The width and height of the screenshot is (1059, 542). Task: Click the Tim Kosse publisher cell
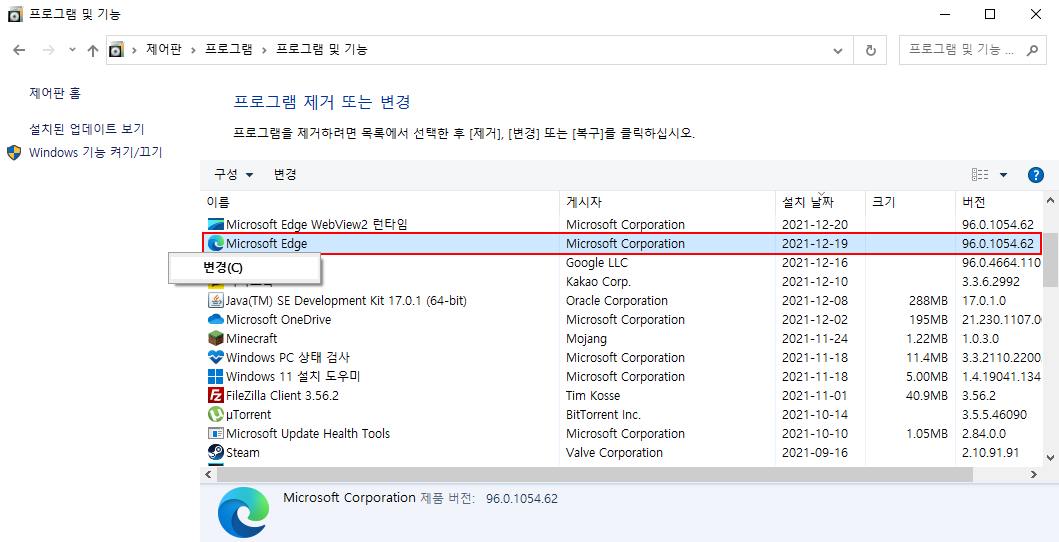(x=593, y=396)
